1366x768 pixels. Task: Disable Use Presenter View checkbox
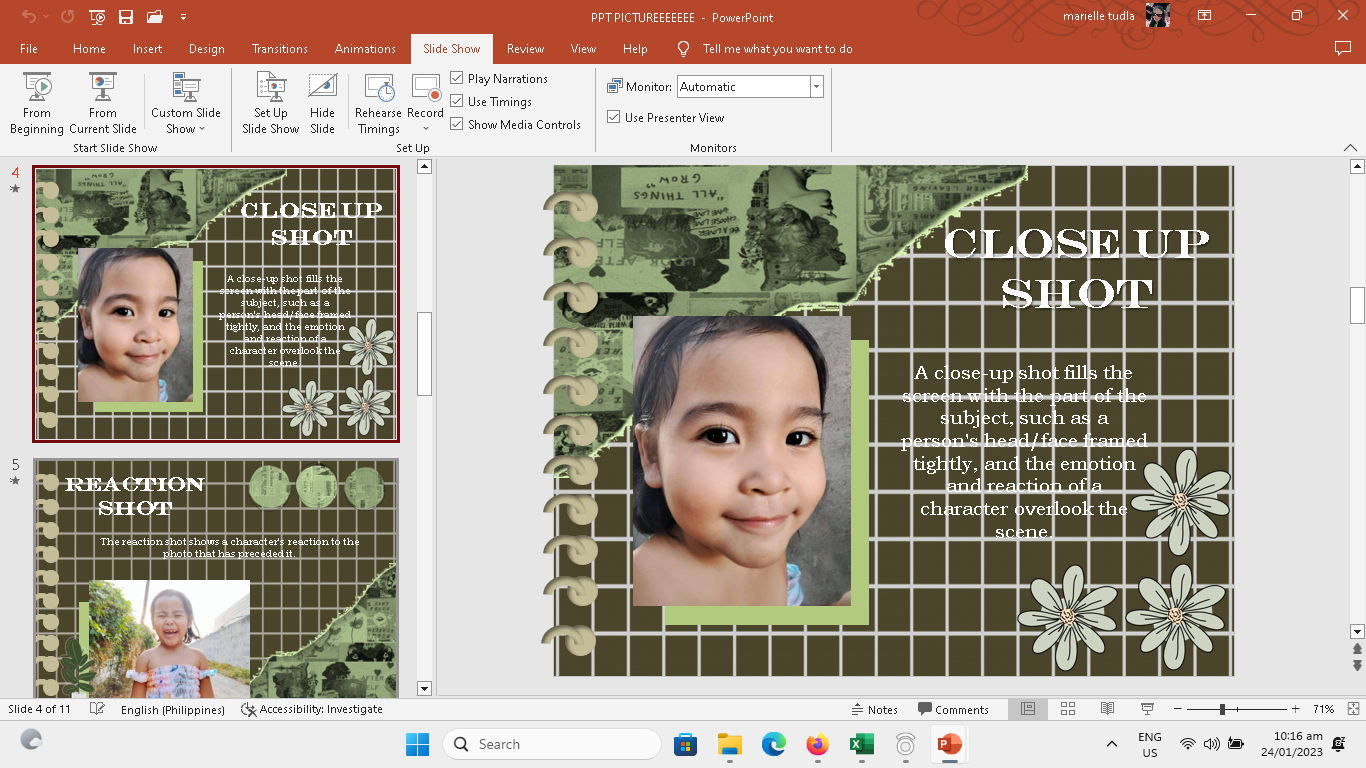[614, 117]
